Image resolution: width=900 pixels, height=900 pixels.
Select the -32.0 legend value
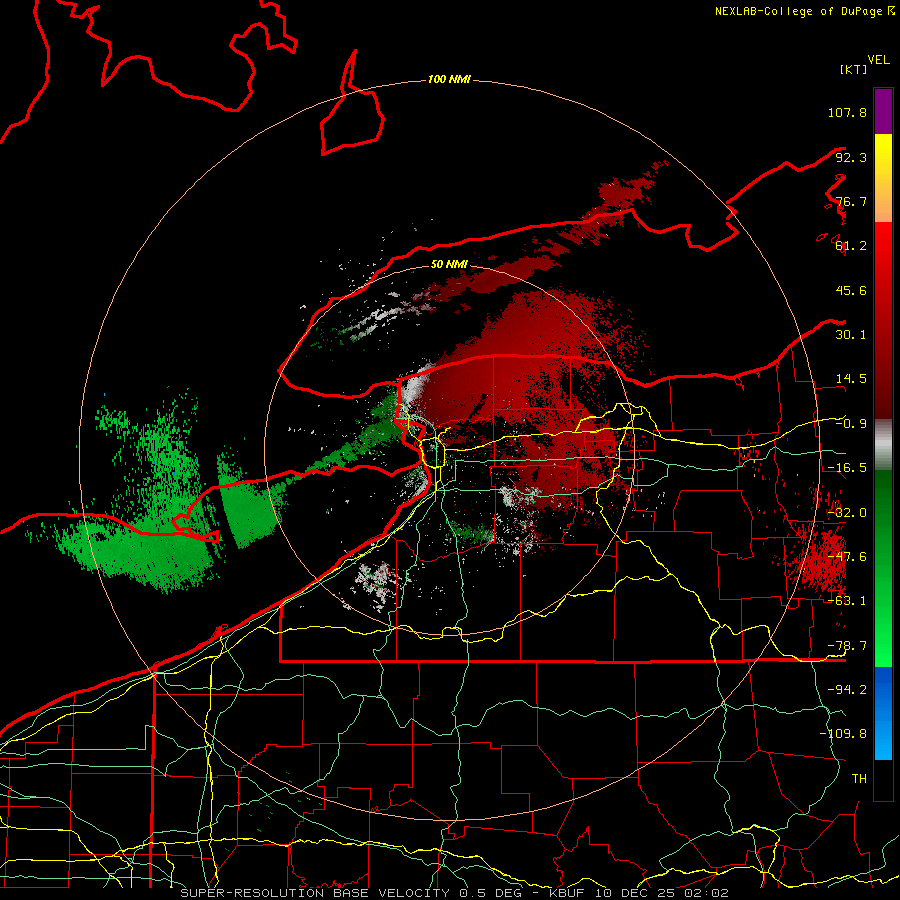click(x=847, y=513)
